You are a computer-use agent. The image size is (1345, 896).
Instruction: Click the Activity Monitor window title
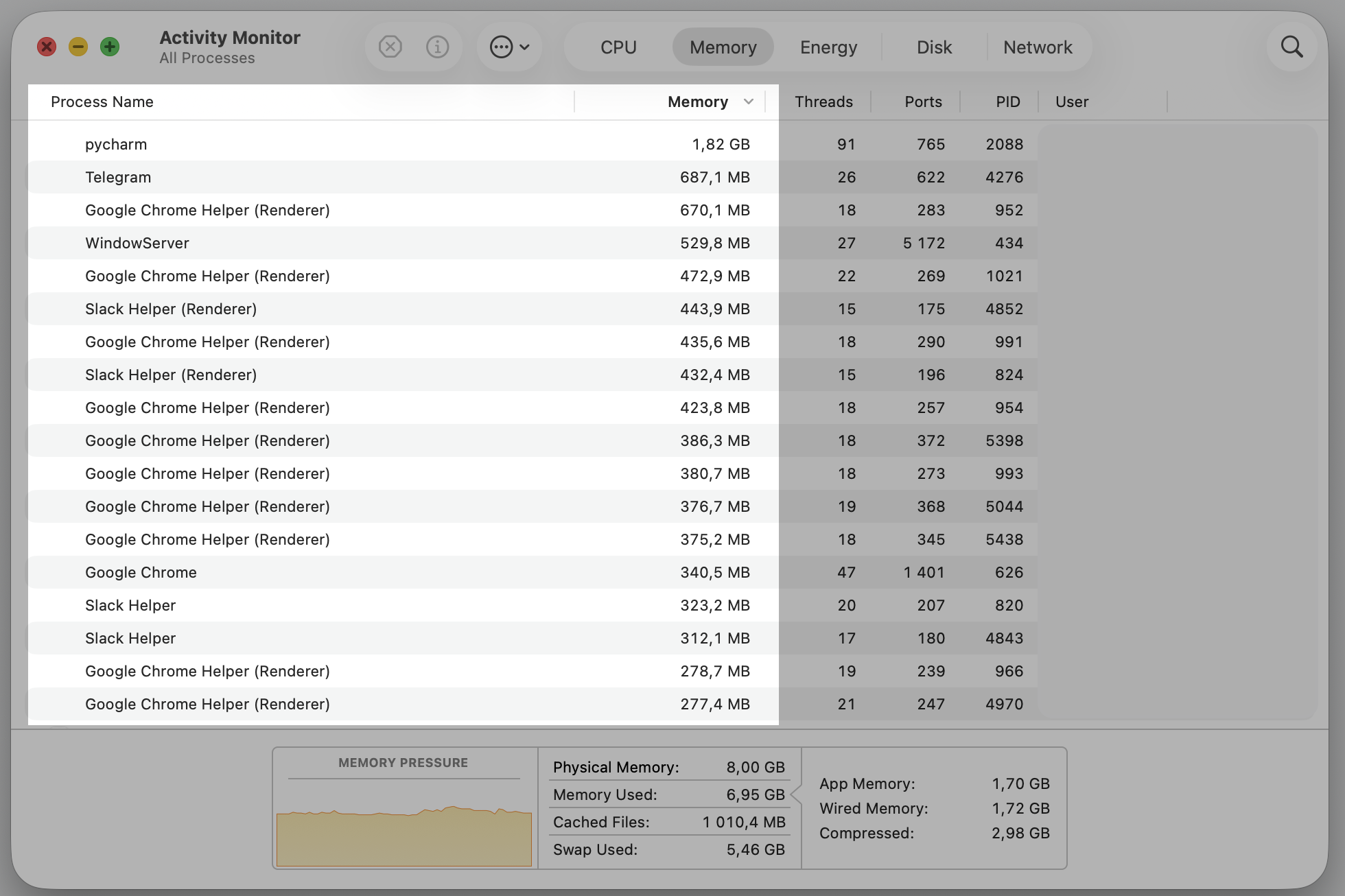coord(230,37)
